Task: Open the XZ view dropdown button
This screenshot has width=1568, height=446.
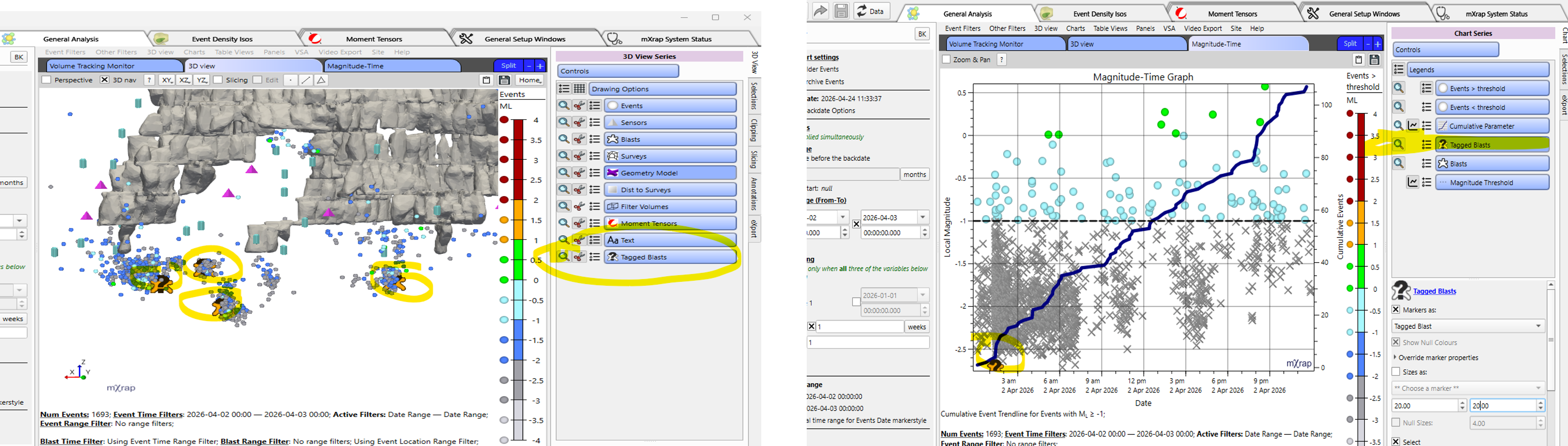Action: tap(184, 80)
